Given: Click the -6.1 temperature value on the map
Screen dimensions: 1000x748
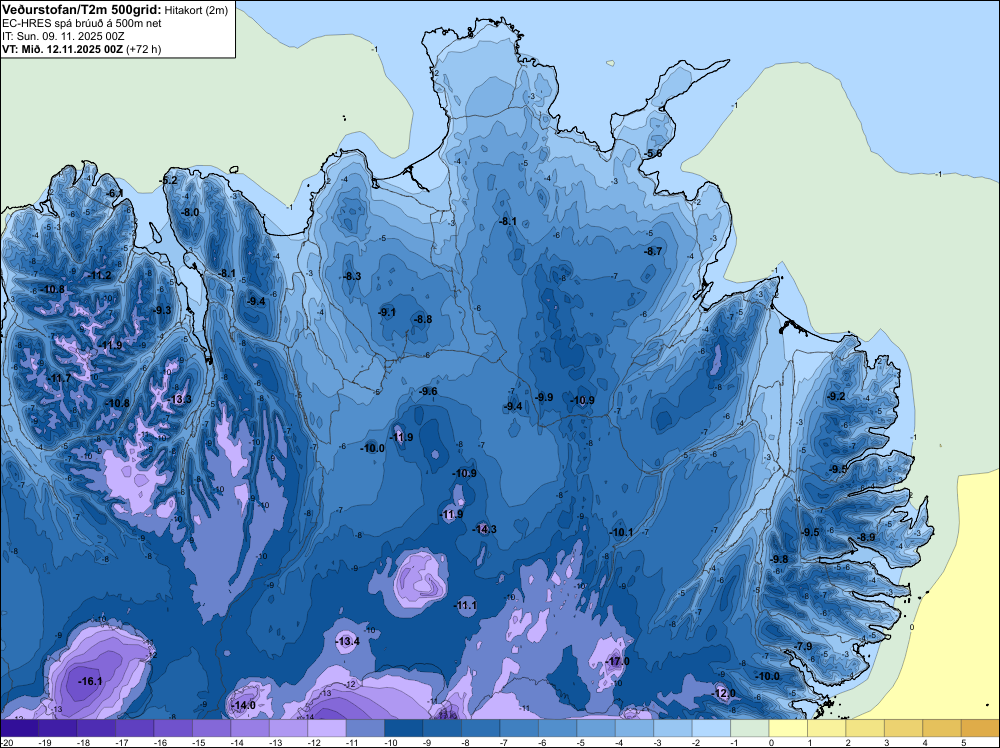Looking at the screenshot, I should [x=115, y=193].
